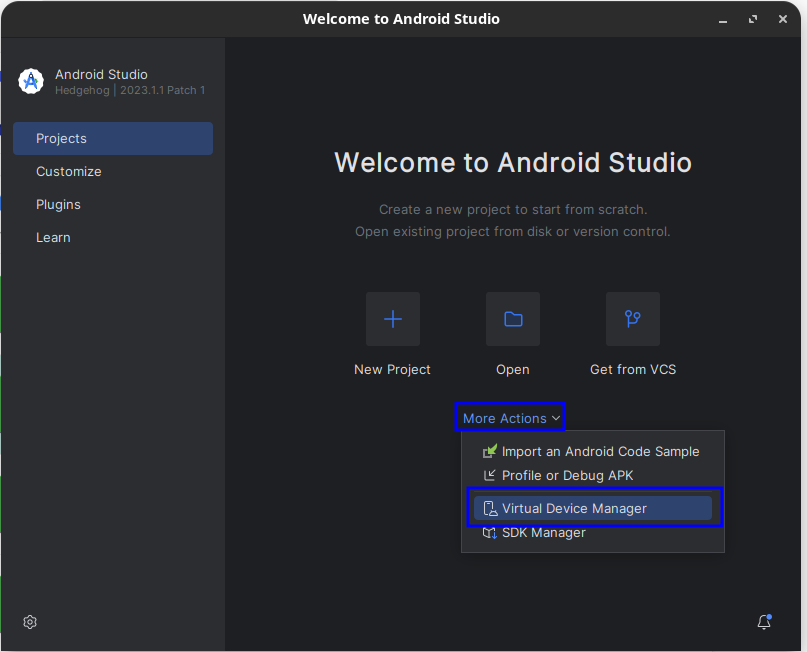Click the 'New Project' text label
Image resolution: width=807 pixels, height=652 pixels.
[392, 369]
